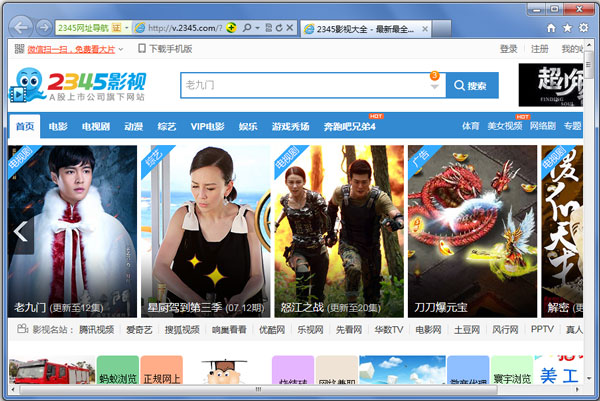Image resolution: width=600 pixels, height=401 pixels.
Task: Open the 爱奇艺 site link
Action: pos(139,329)
